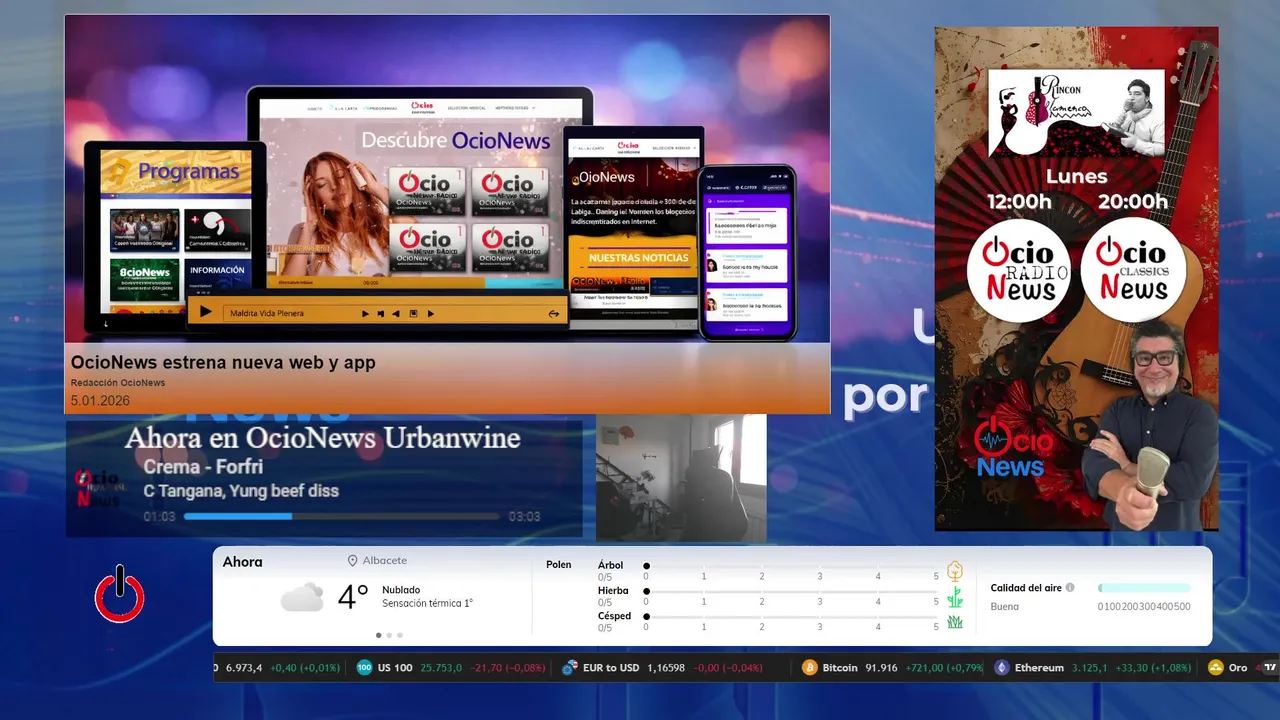Image resolution: width=1280 pixels, height=720 pixels.
Task: Click the Bitcoin ticker entry
Action: [893, 668]
